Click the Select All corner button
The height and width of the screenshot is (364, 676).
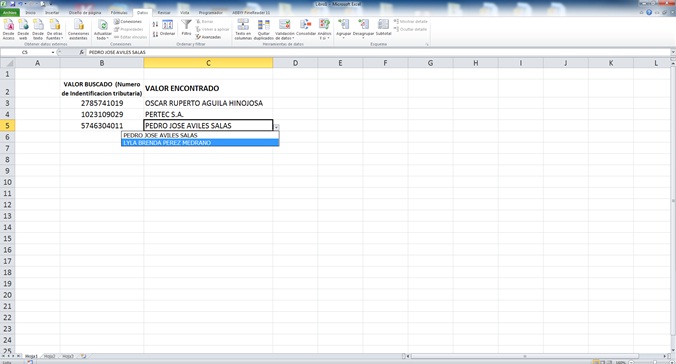(x=7, y=63)
